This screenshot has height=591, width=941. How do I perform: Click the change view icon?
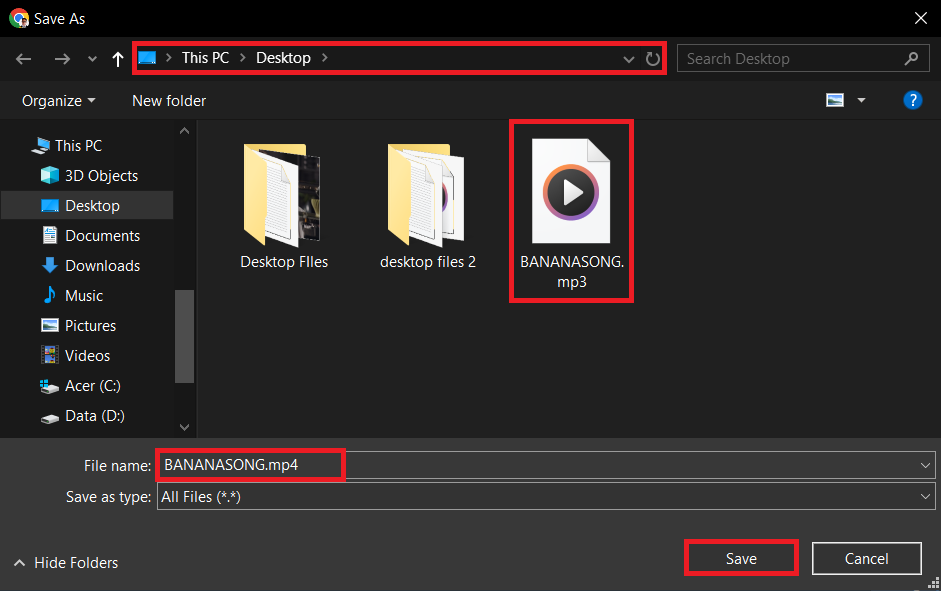835,100
